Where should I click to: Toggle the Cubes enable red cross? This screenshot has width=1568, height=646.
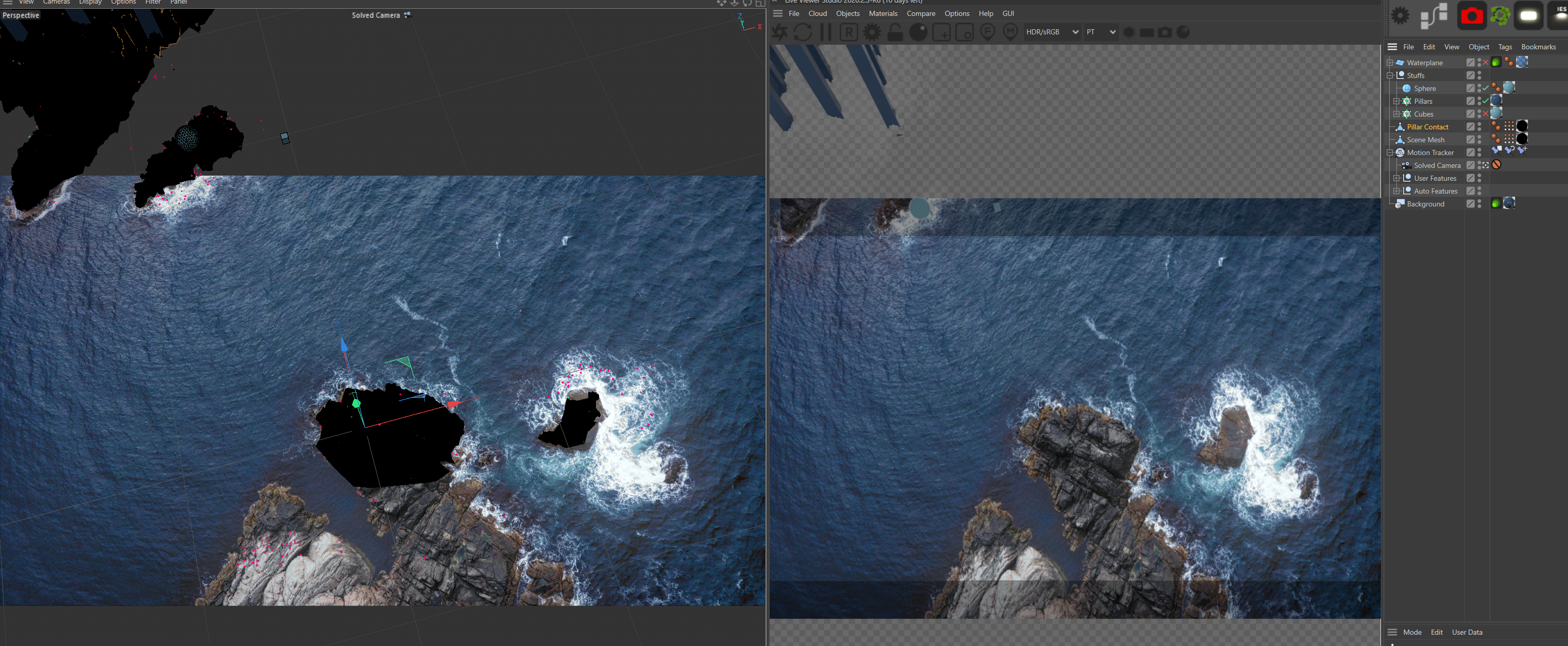1485,115
